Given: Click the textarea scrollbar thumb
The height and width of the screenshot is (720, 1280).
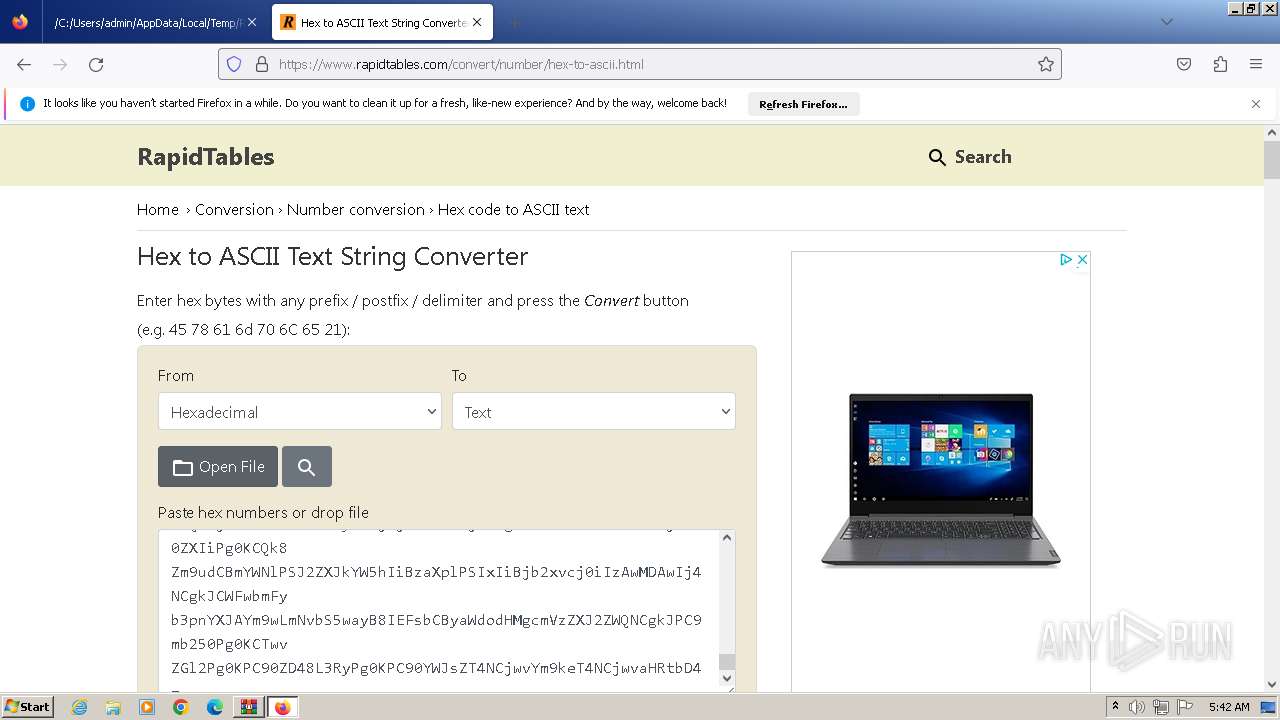Looking at the screenshot, I should [x=727, y=661].
